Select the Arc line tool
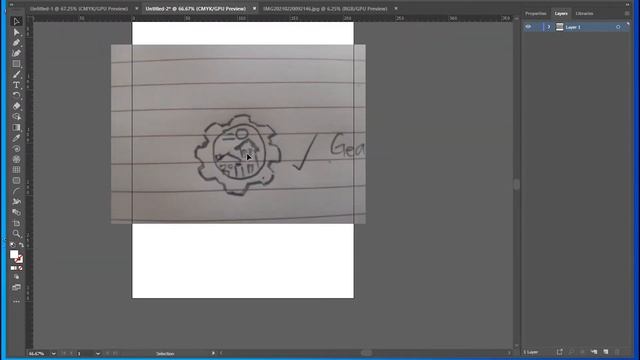640x360 pixels. point(16,191)
